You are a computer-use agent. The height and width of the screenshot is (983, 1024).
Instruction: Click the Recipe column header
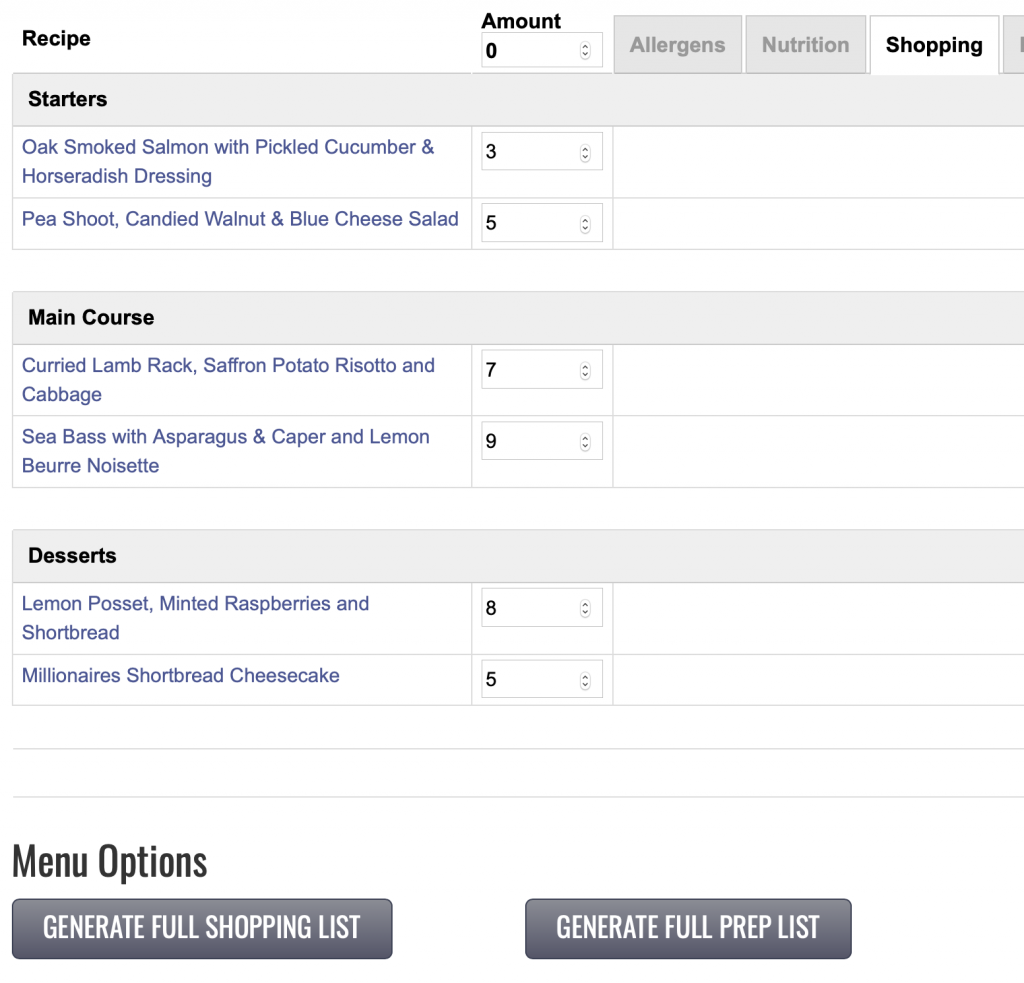pos(56,39)
